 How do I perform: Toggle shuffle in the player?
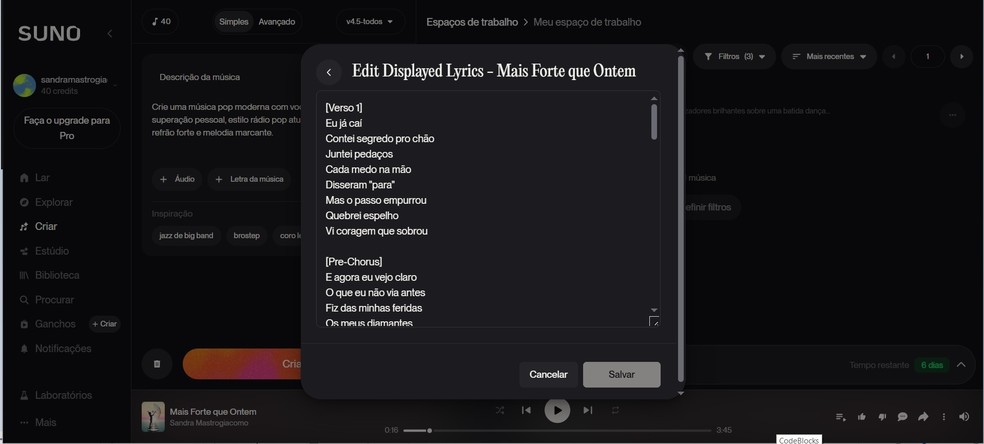[x=500, y=410]
